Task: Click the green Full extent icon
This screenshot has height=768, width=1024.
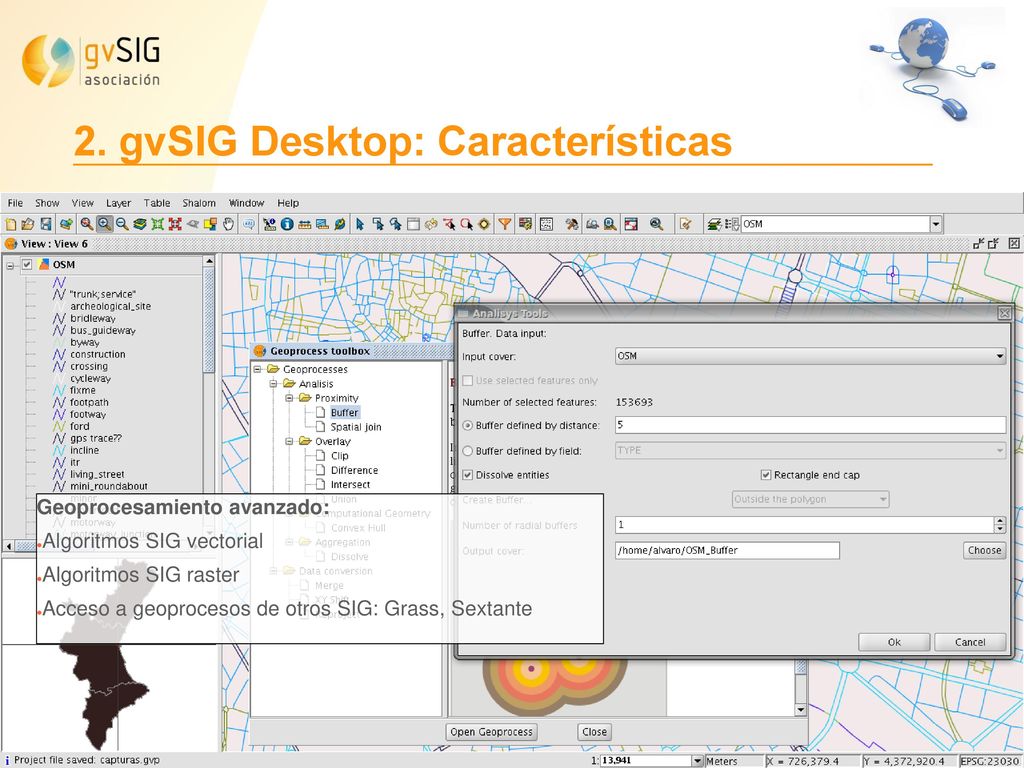Action: pyautogui.click(x=157, y=224)
